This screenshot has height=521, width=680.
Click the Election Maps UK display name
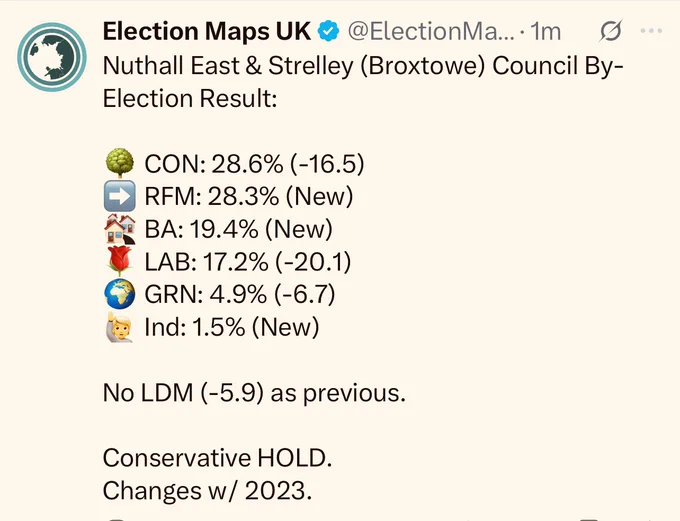click(207, 31)
